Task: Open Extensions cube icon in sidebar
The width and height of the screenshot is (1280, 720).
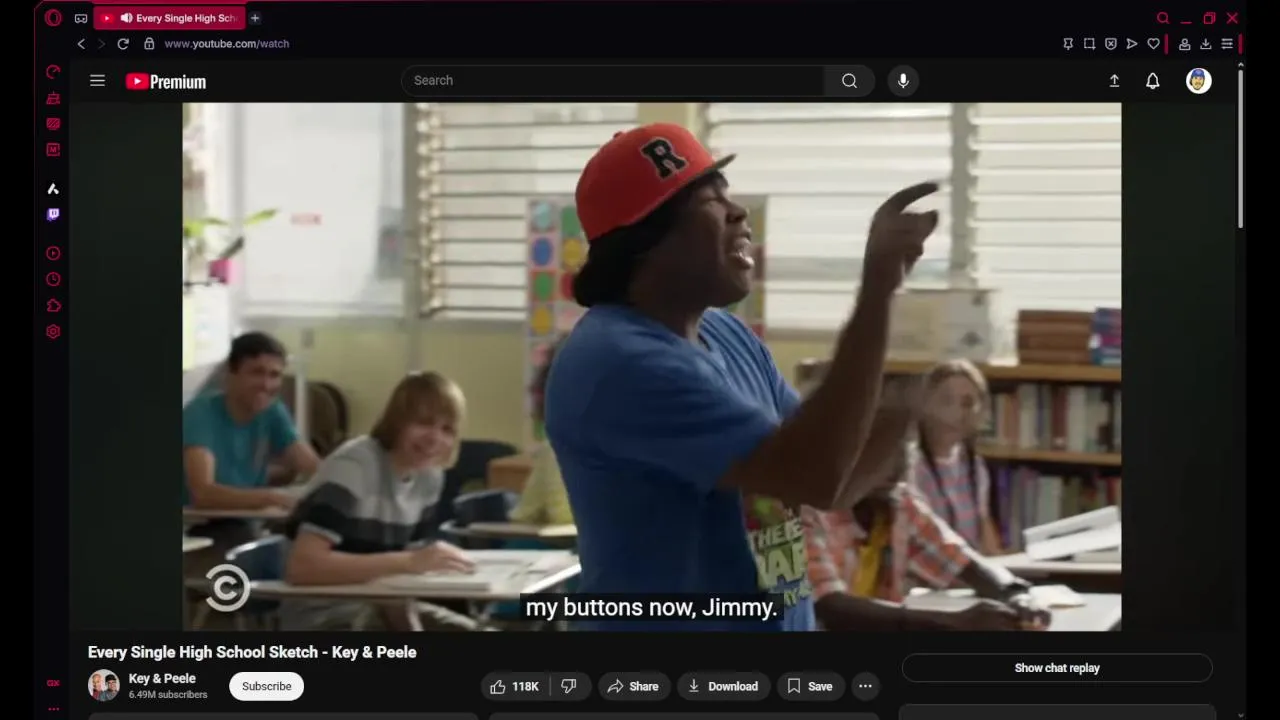Action: pyautogui.click(x=53, y=306)
